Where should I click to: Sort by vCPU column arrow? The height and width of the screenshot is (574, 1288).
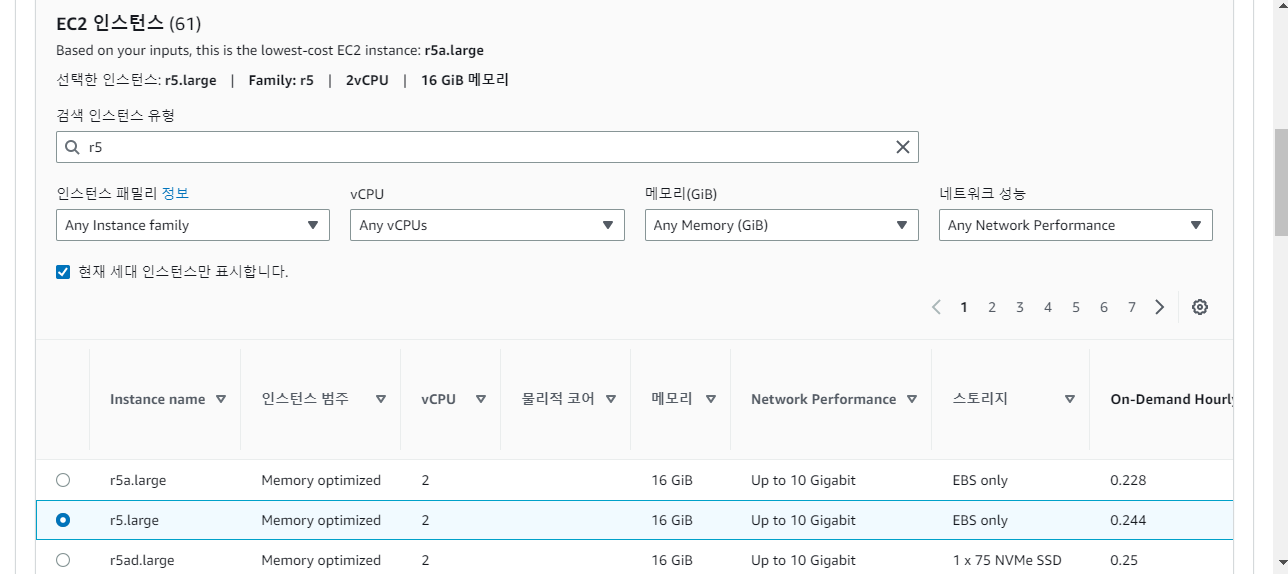click(480, 399)
